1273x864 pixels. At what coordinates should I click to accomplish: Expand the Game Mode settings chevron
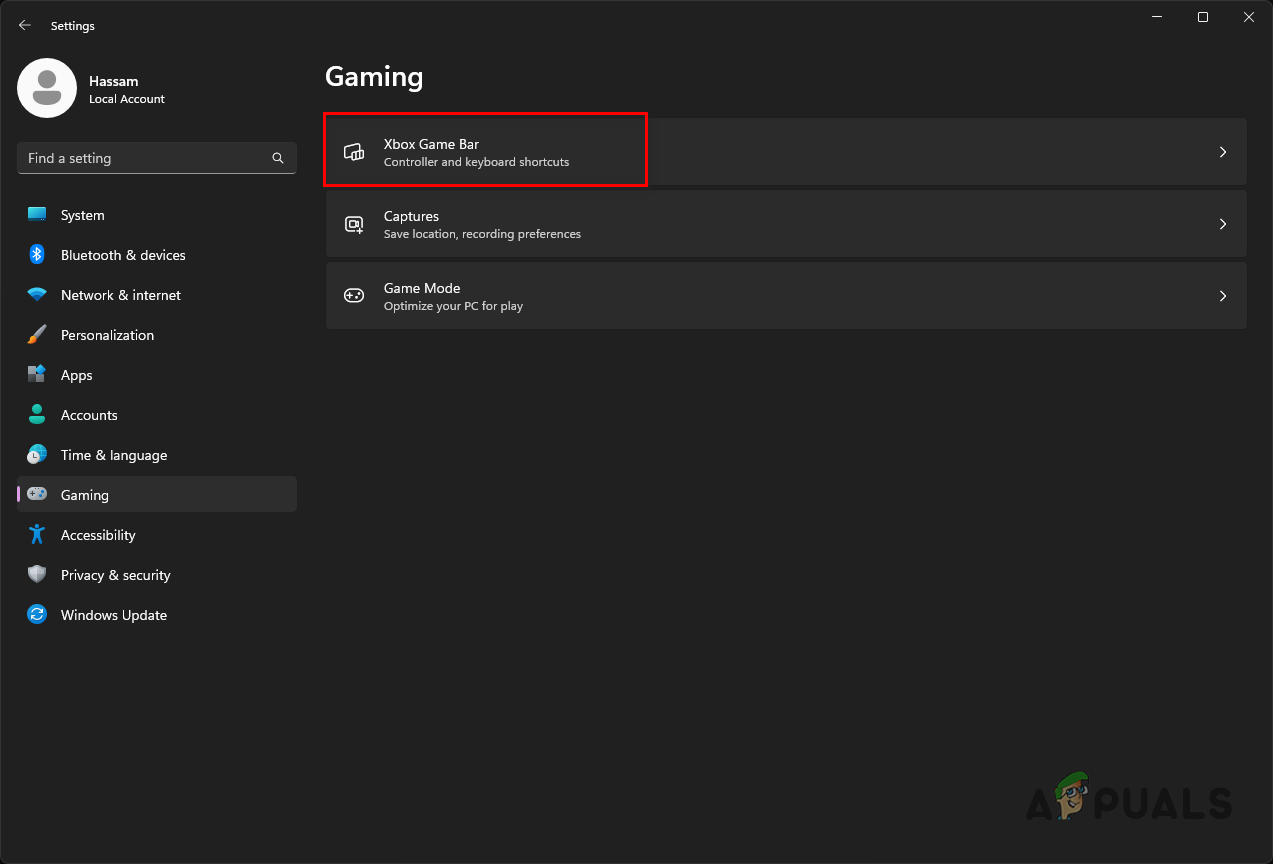tap(1222, 295)
